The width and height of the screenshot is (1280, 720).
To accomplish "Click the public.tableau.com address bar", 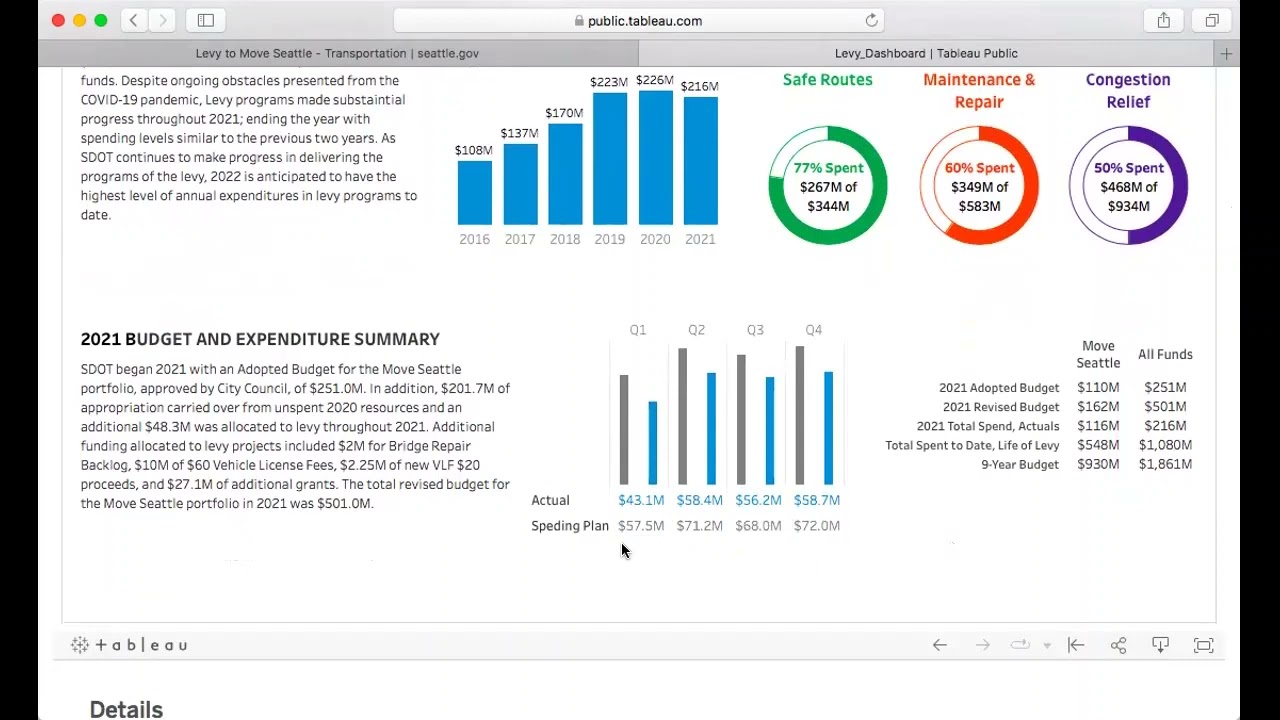I will pos(638,20).
